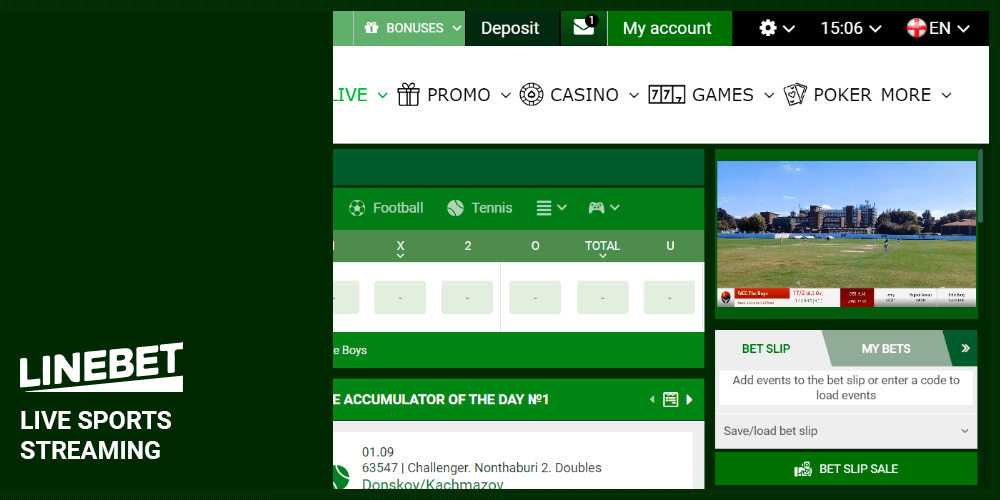
Task: Open the Bonuses dropdown
Action: coord(409,28)
